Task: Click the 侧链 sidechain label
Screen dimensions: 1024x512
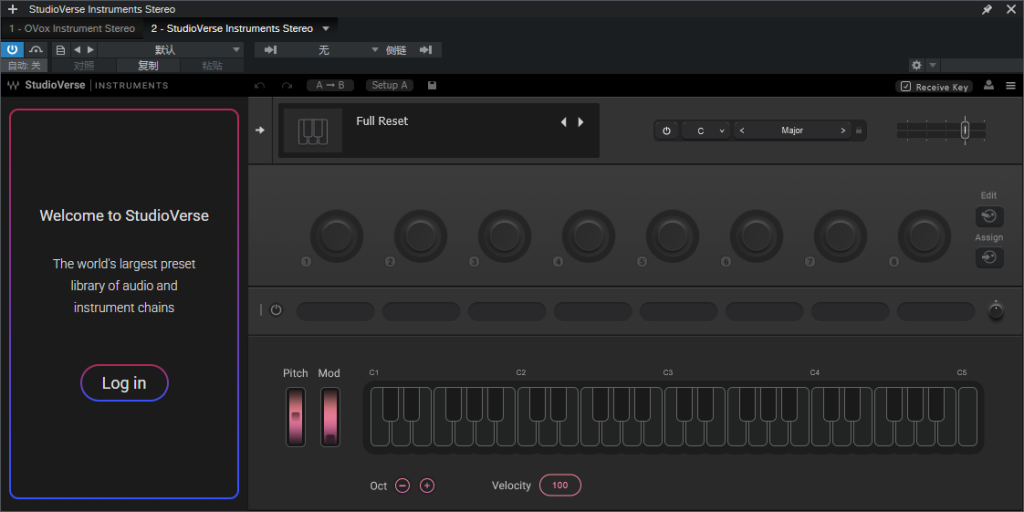Action: point(396,50)
